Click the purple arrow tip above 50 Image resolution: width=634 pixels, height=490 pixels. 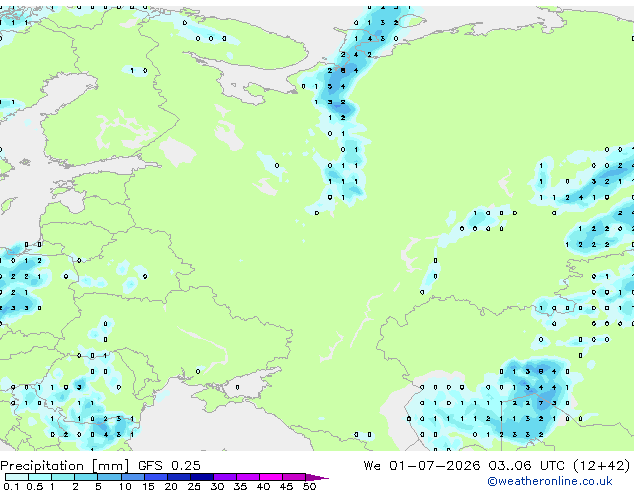(x=317, y=477)
